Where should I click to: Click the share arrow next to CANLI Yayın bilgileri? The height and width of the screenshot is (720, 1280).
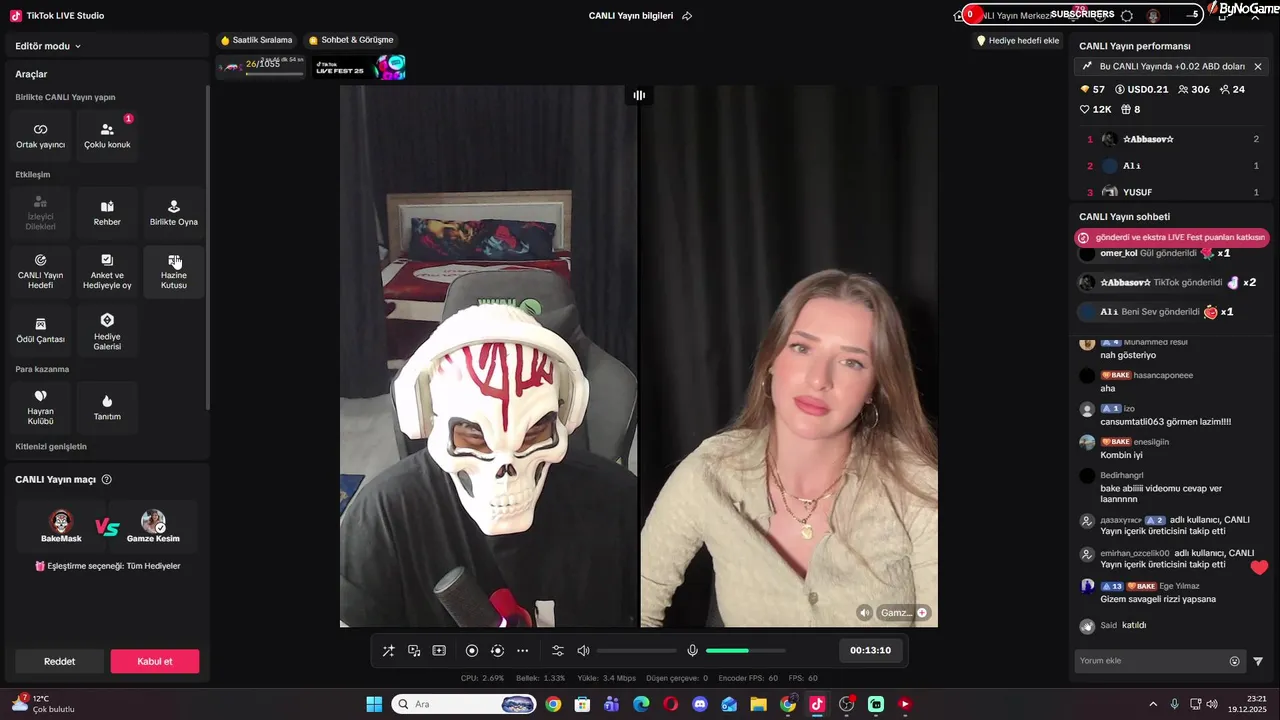(x=687, y=16)
